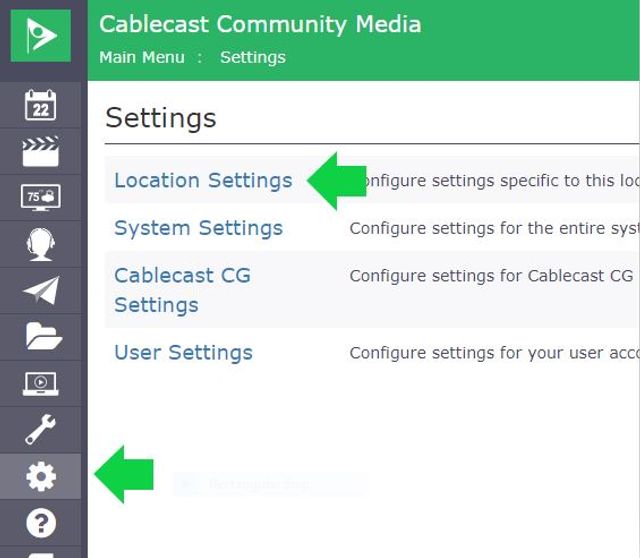Viewport: 640px width, 558px height.
Task: Open System Settings link
Action: click(198, 228)
